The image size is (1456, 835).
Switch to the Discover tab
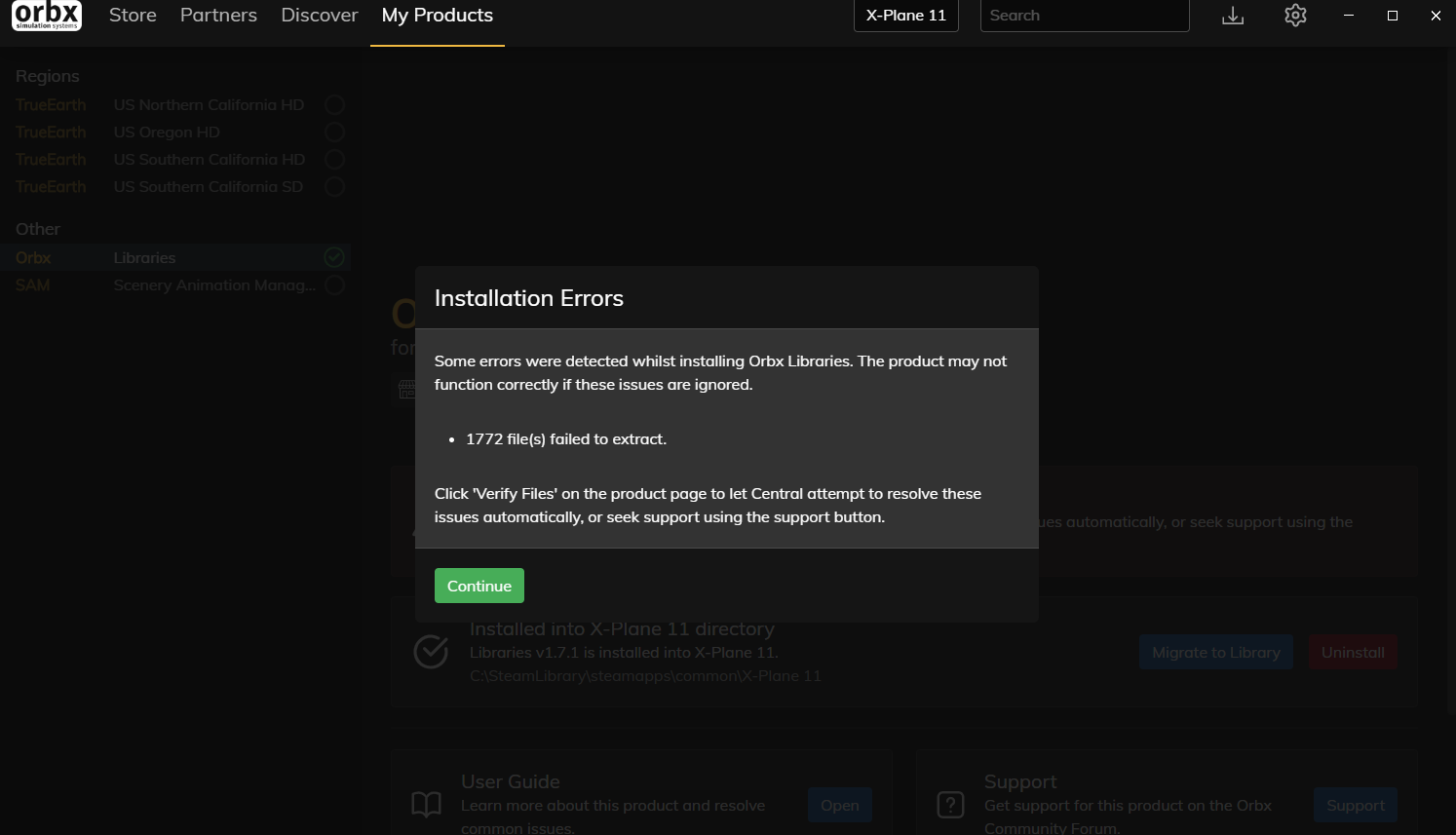(320, 16)
